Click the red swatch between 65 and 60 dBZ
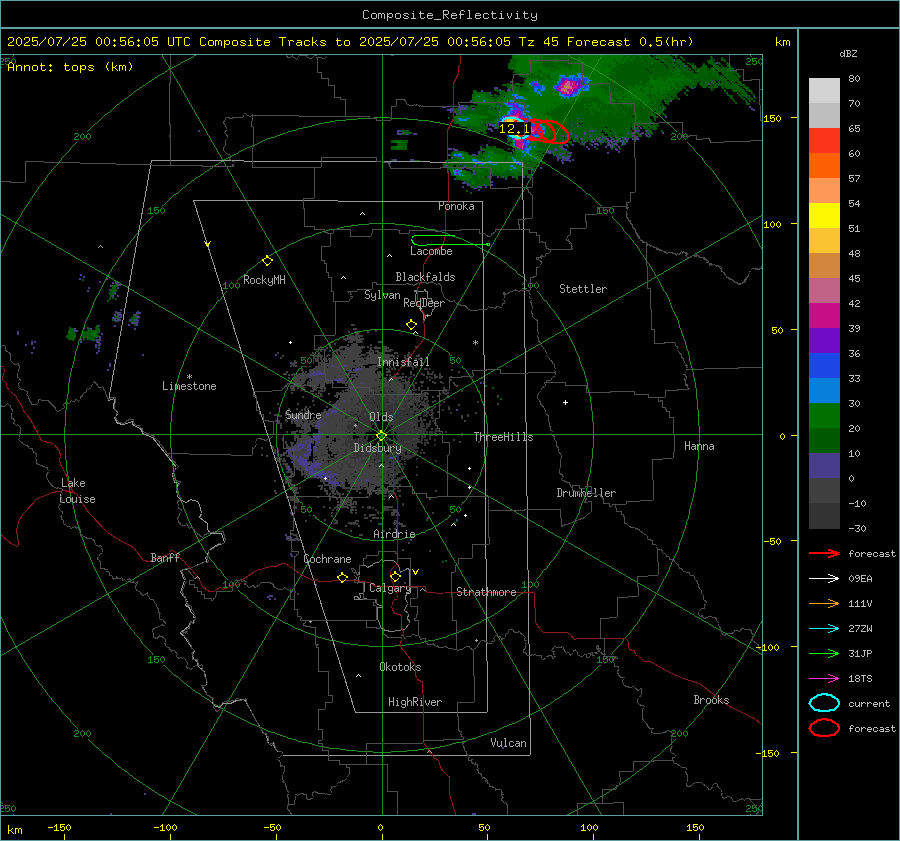 tap(824, 141)
